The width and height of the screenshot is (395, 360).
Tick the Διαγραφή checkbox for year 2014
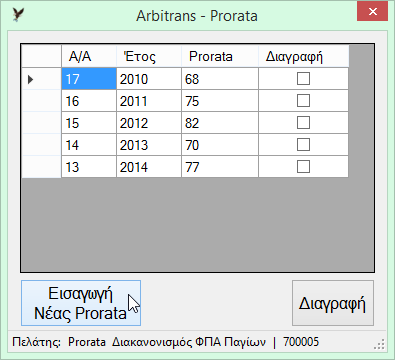coord(303,167)
